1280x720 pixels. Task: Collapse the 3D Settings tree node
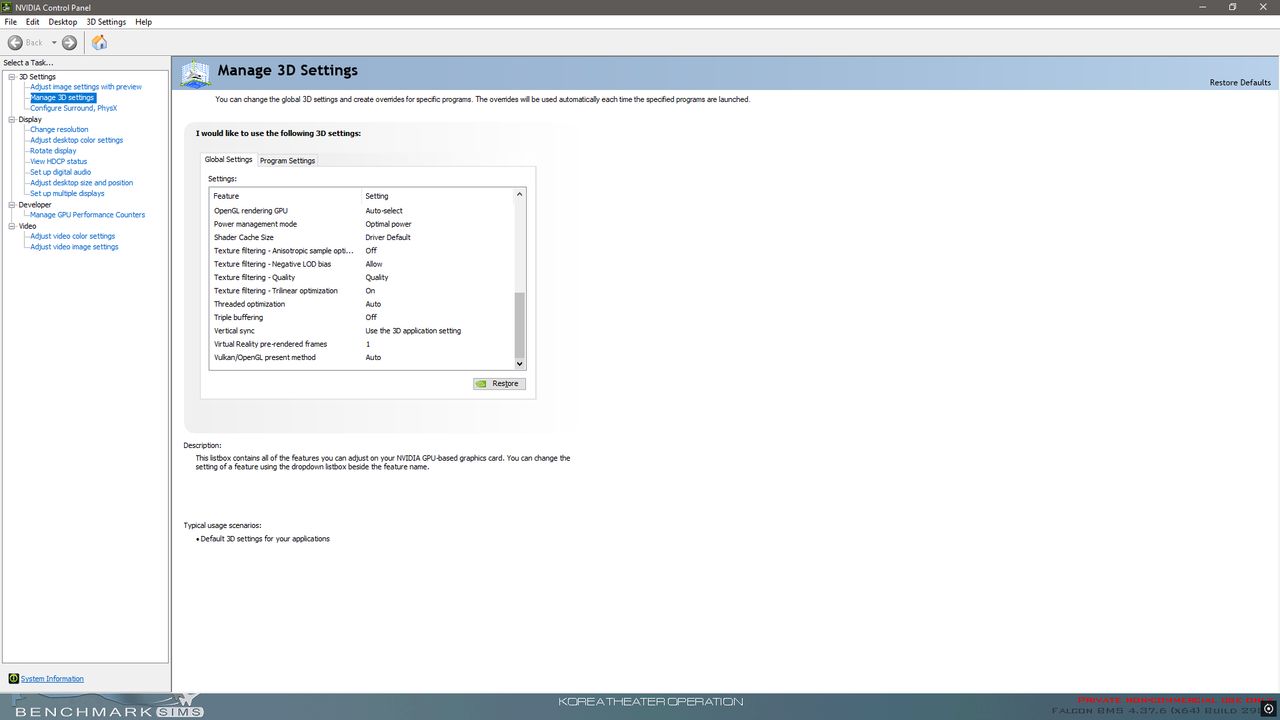12,76
